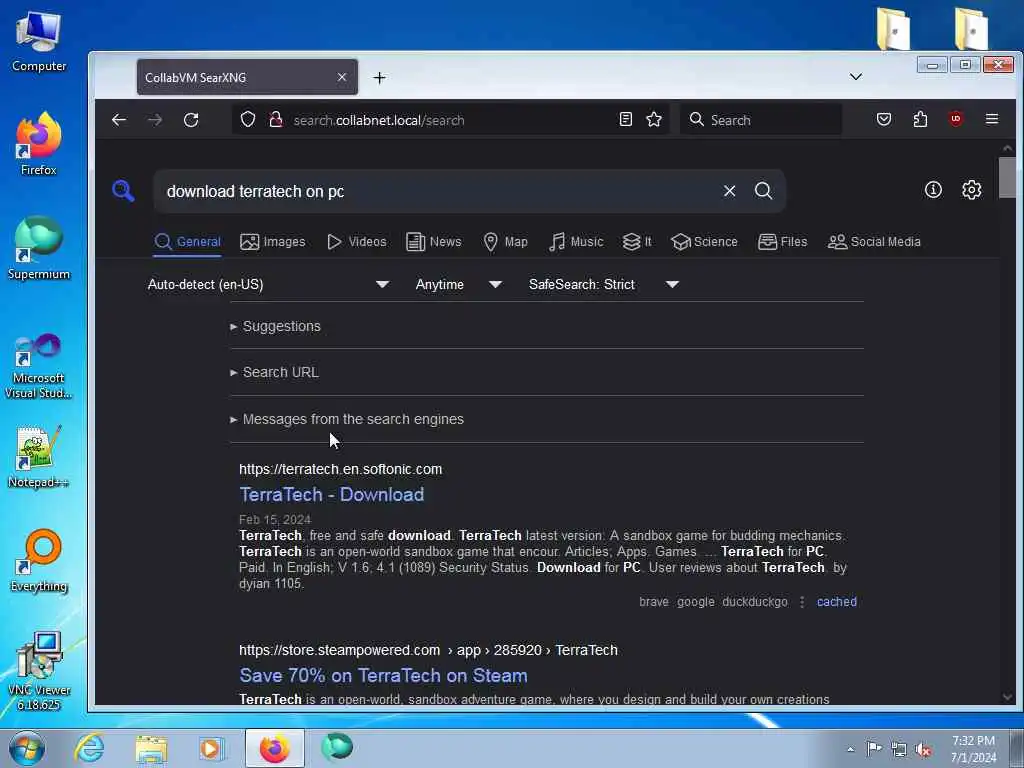
Task: Click the download terratech on pc field
Action: point(438,191)
